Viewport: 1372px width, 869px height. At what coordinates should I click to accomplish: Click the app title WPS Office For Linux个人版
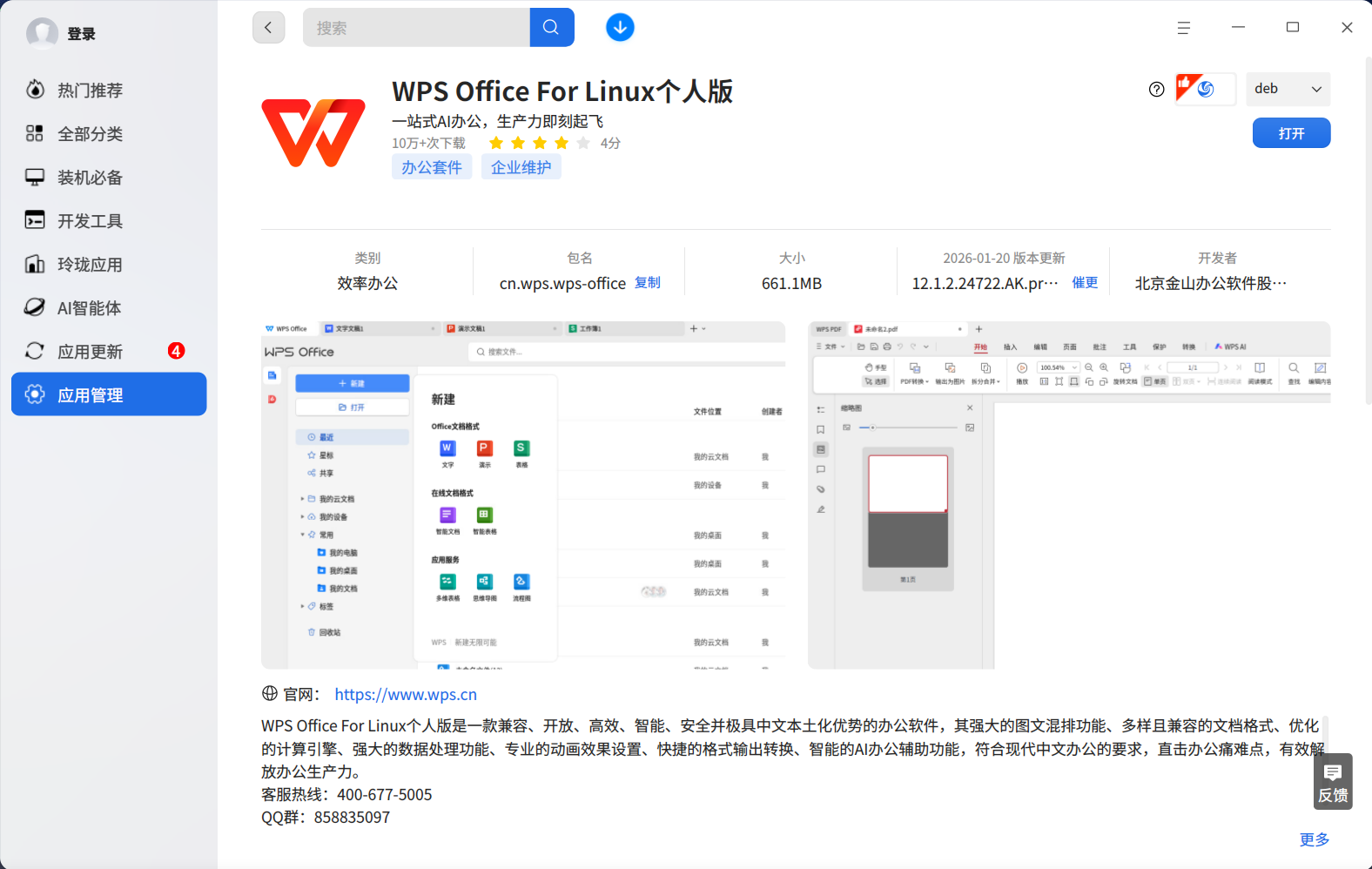point(562,91)
